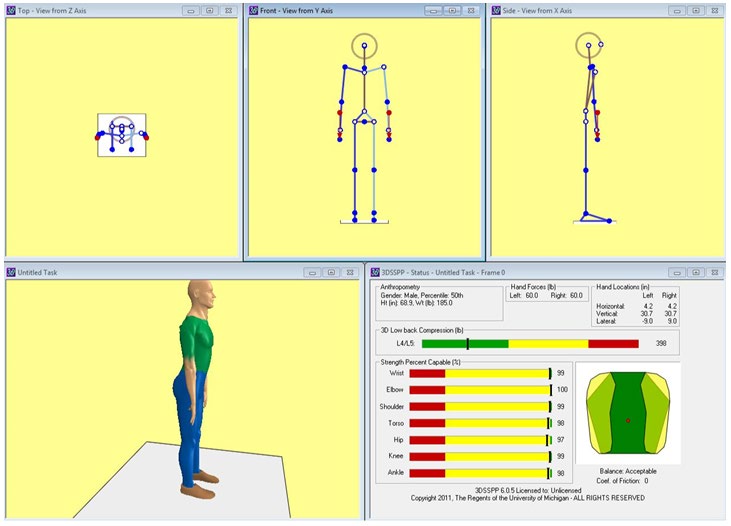Click the Vertical row in Hand Locations
This screenshot has width=731, height=526.
pos(636,314)
